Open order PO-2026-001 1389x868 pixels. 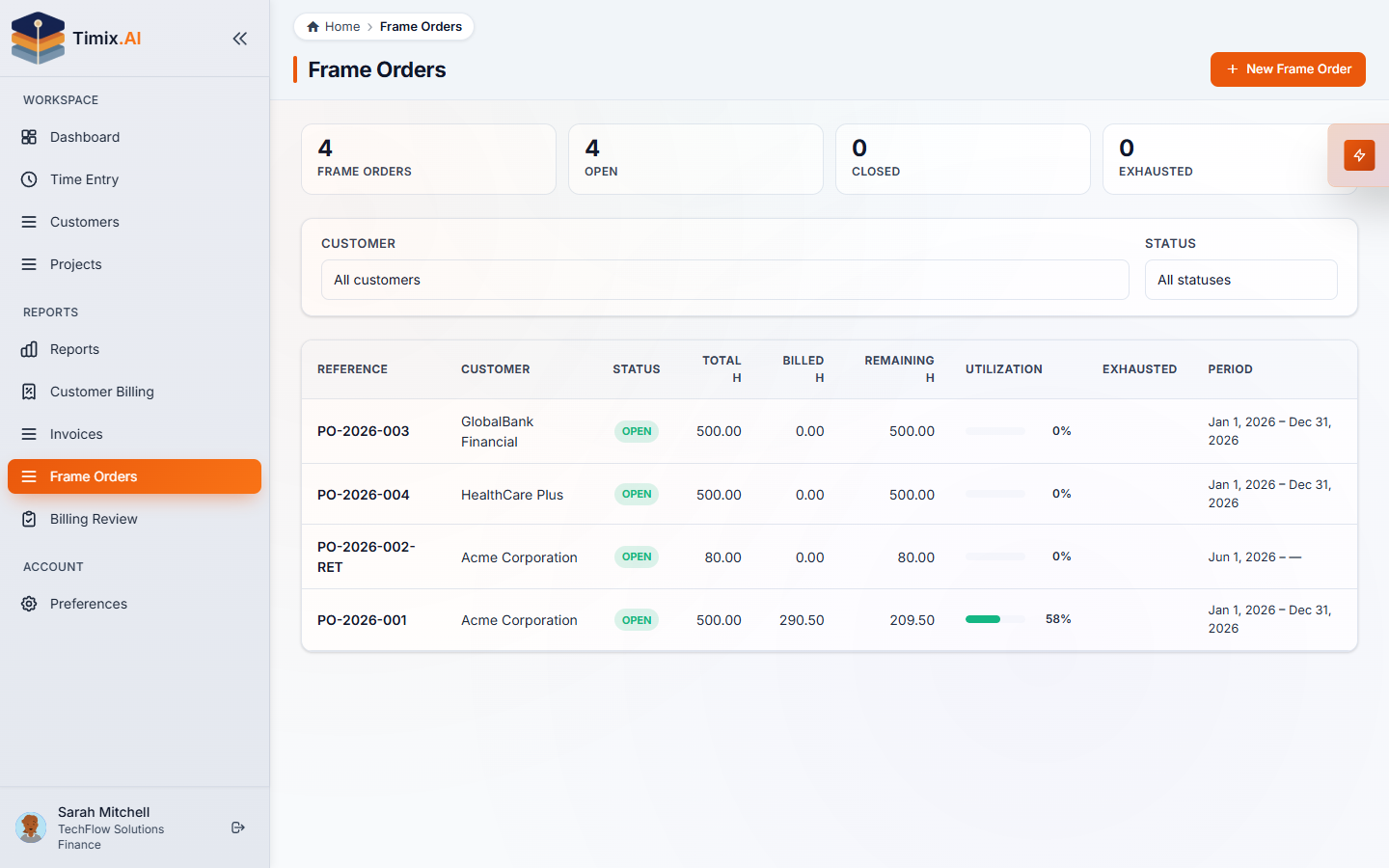tap(362, 620)
